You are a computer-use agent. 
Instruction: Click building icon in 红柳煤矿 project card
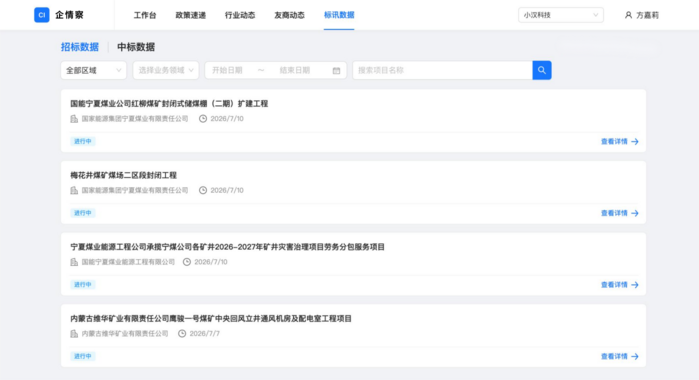point(74,119)
